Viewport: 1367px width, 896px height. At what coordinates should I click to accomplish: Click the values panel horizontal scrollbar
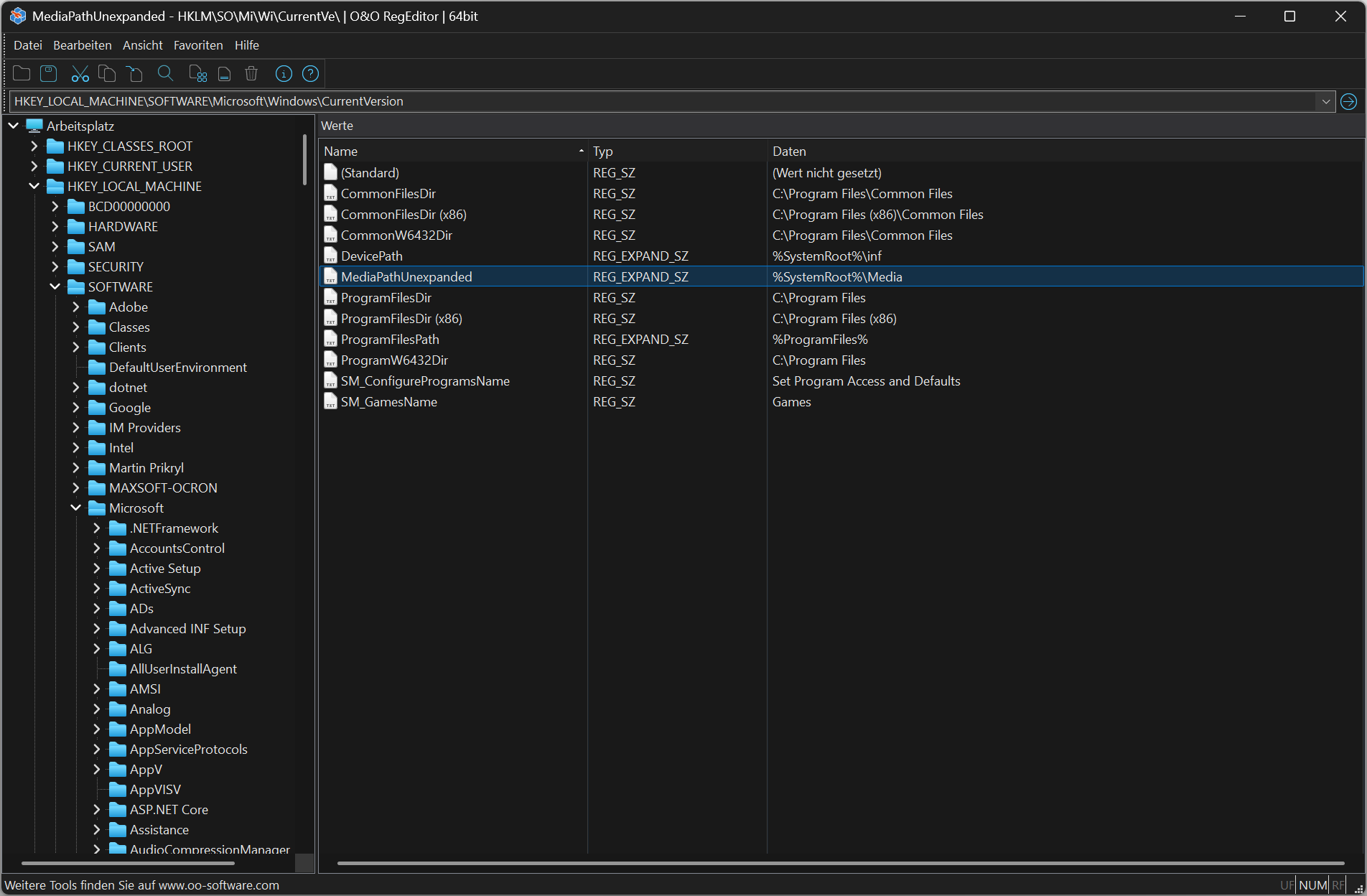(840, 863)
